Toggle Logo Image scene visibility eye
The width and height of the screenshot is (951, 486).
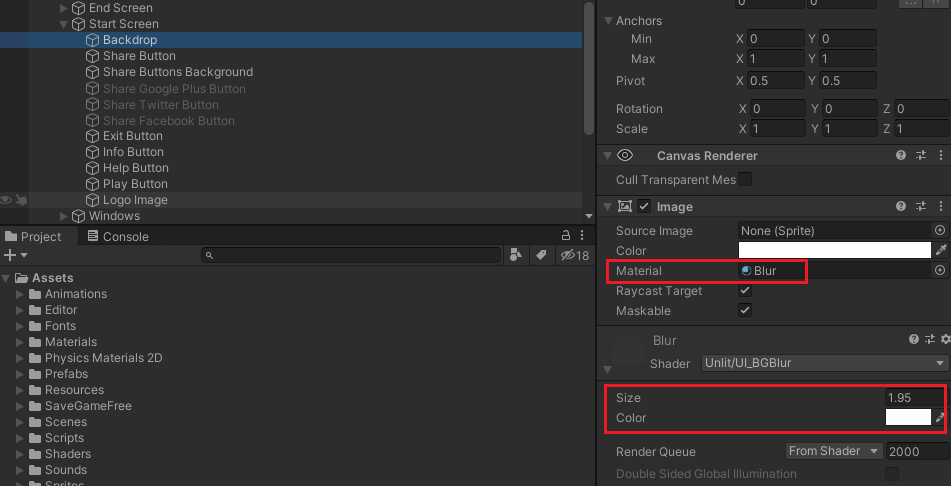(x=6, y=200)
